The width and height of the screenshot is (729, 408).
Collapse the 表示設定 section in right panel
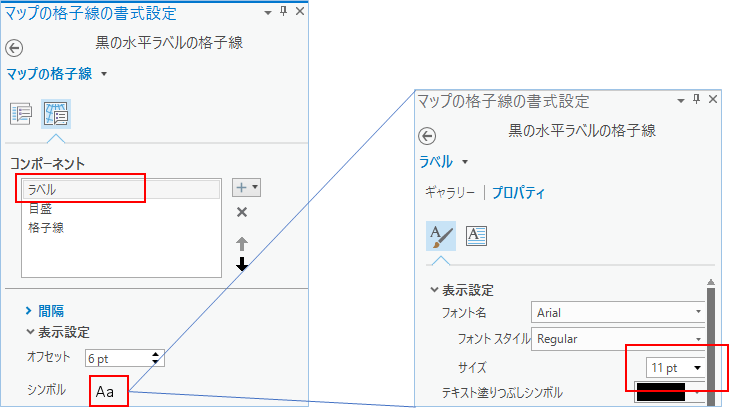(462, 290)
